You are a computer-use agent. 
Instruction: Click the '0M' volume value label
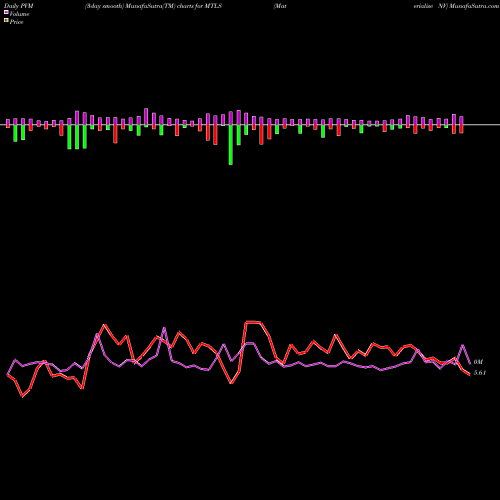tap(478, 362)
